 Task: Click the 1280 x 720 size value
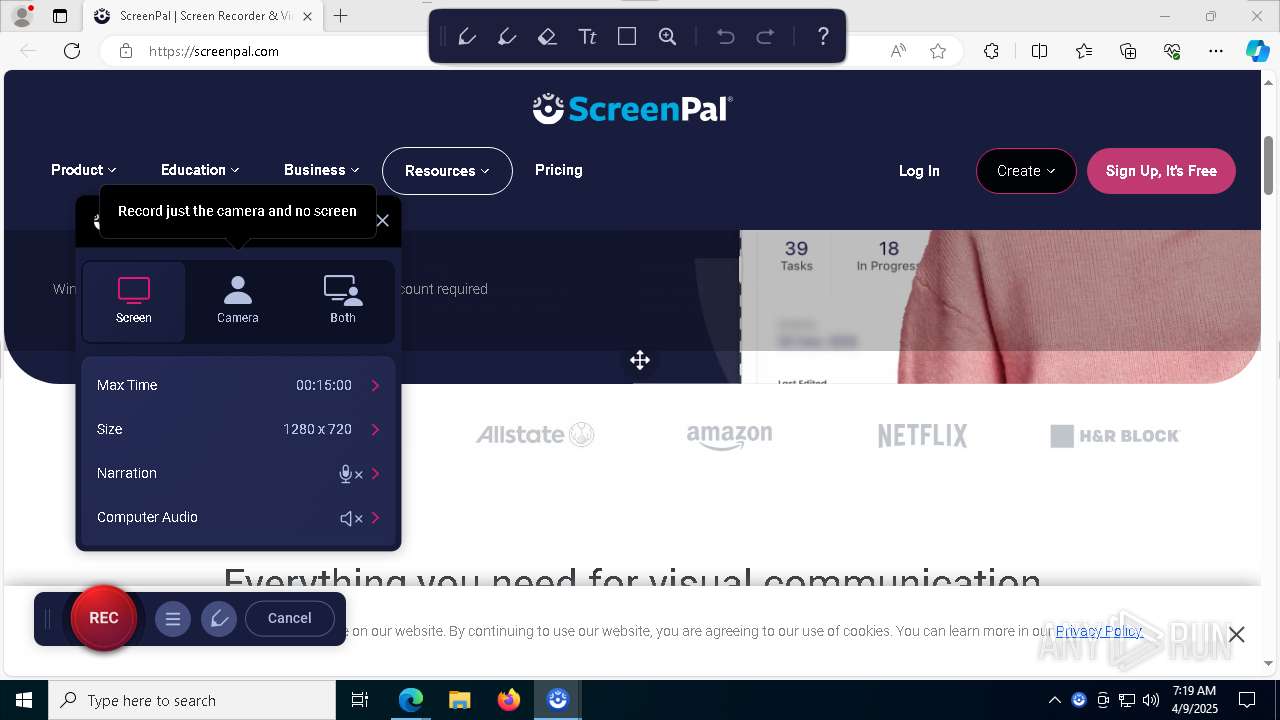point(317,429)
